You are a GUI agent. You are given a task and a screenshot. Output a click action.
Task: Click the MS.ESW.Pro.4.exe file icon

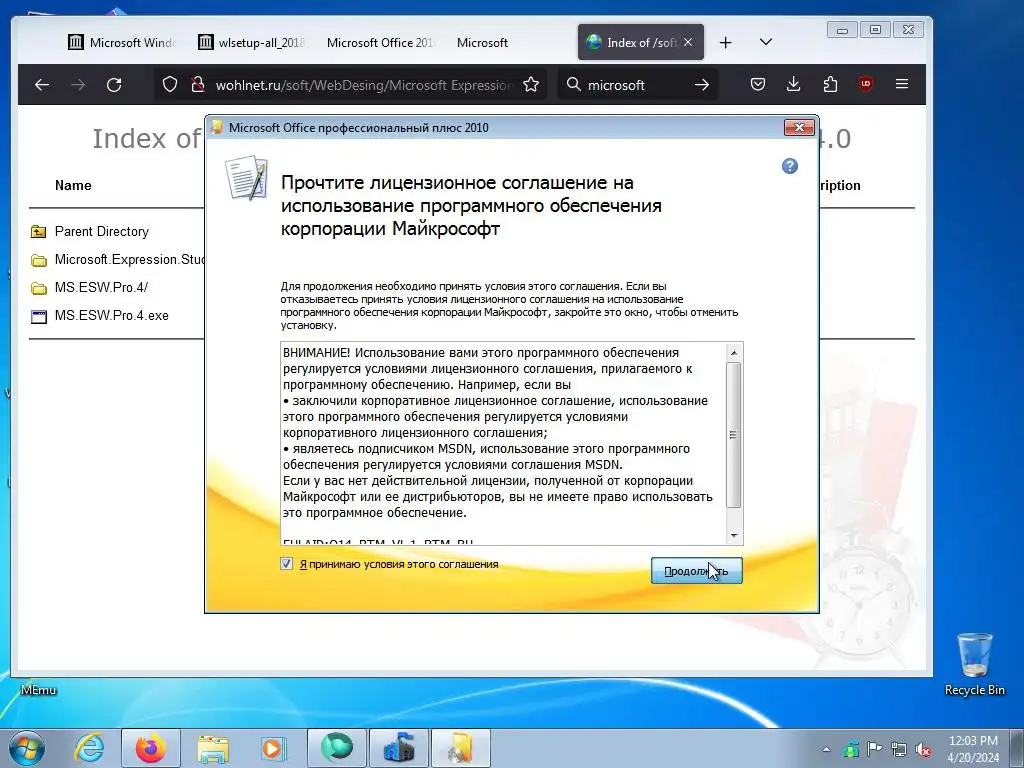tap(39, 317)
